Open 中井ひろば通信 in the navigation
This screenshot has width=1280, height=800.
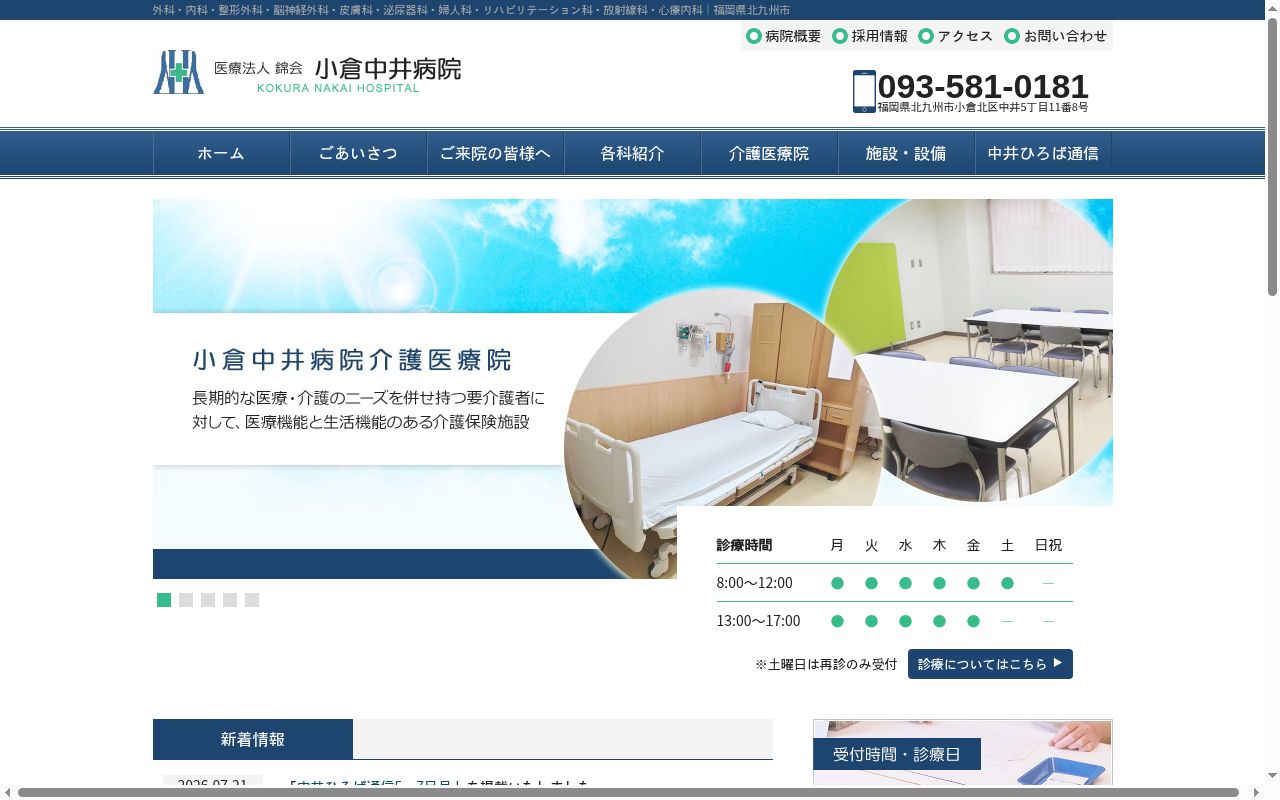[1043, 154]
